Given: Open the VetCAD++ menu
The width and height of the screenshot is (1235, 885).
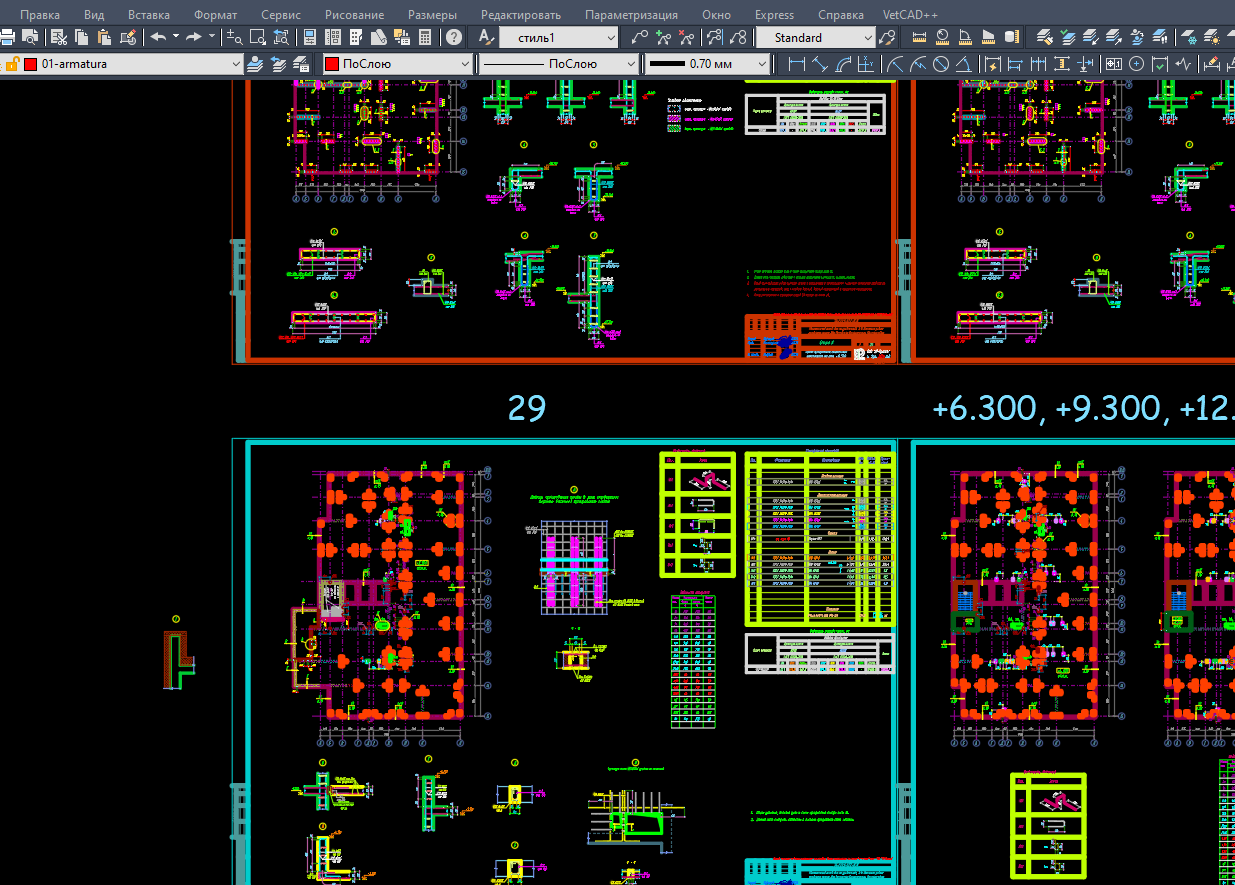Looking at the screenshot, I should coord(911,14).
